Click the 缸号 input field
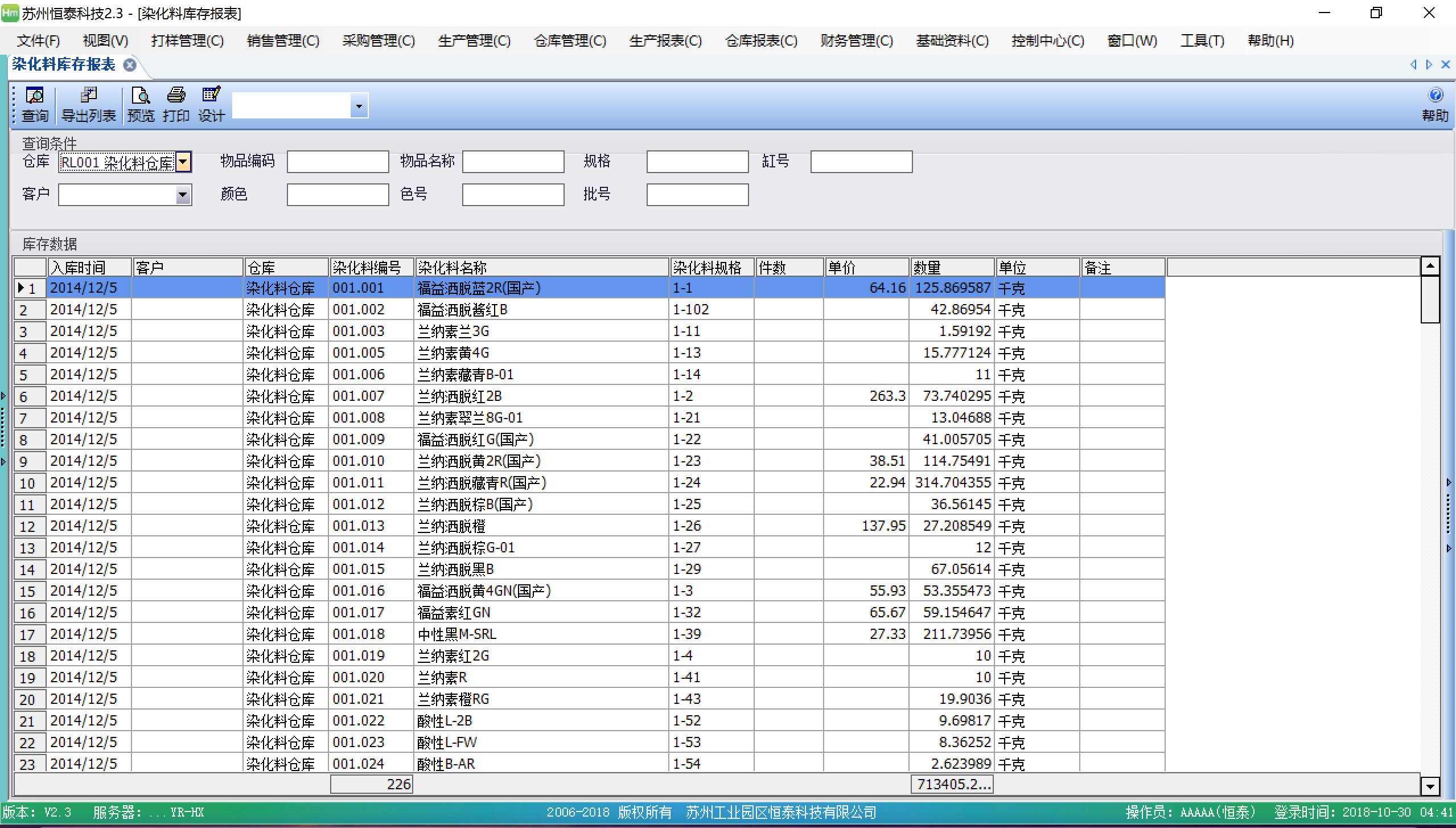The width and height of the screenshot is (1456, 828). 862,162
